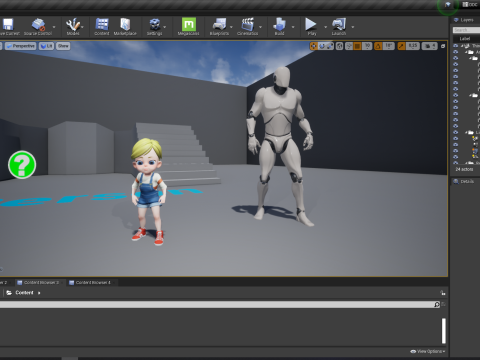Click the World Outliner search field

pyautogui.click(x=466, y=30)
